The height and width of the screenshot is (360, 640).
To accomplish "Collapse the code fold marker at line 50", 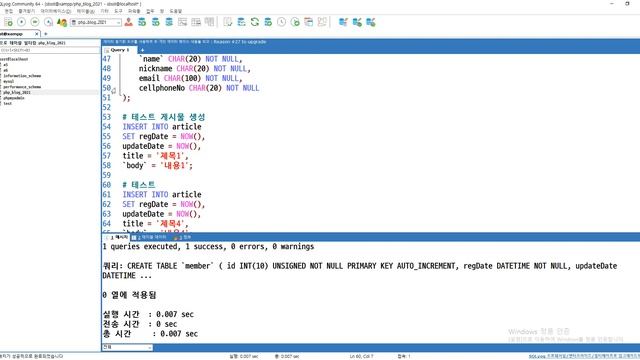I will click(114, 91).
